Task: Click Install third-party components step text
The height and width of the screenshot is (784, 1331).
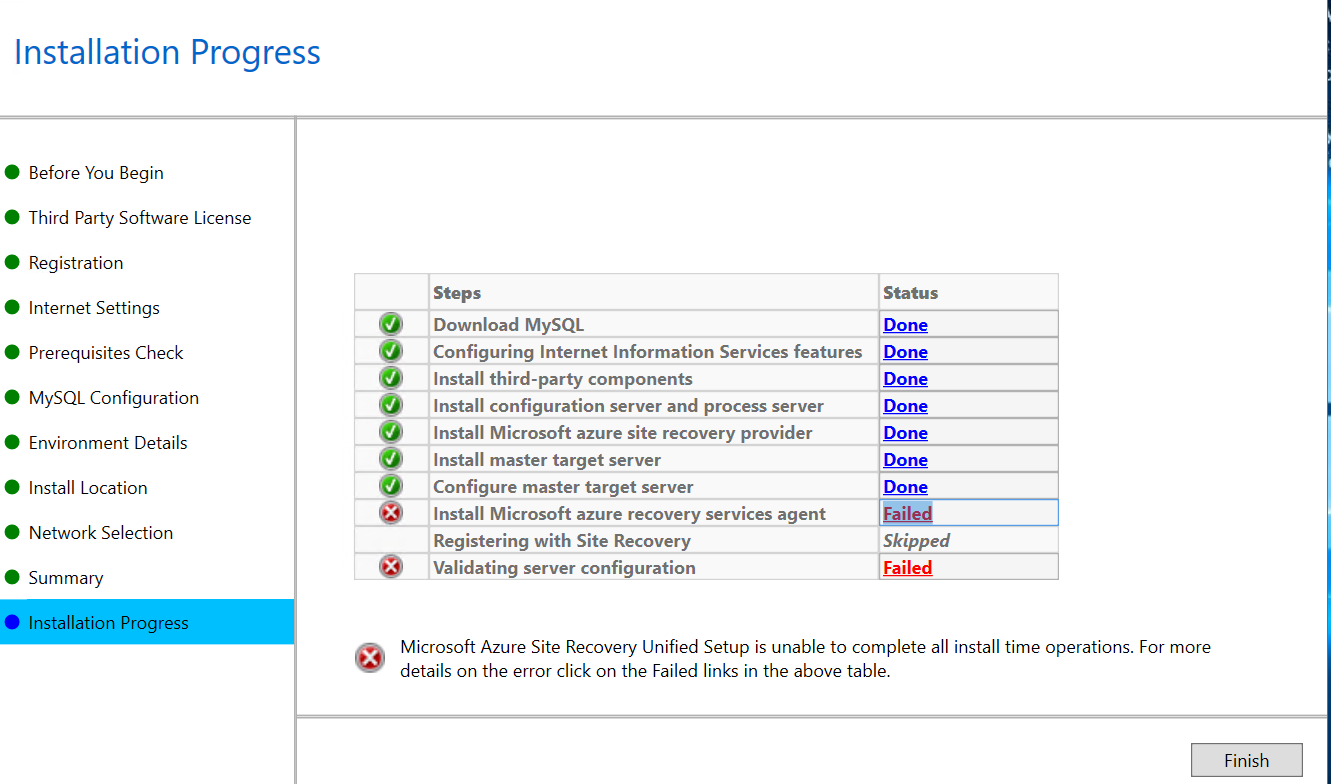Action: coord(563,379)
